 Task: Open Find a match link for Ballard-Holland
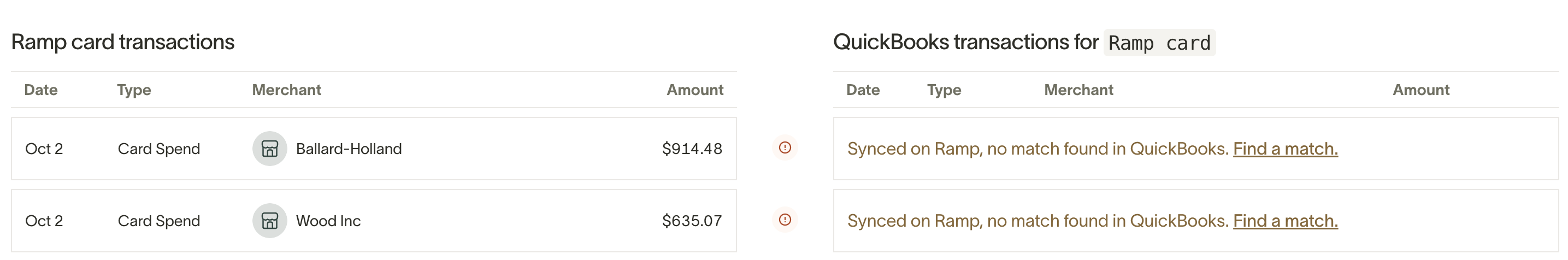point(1286,149)
